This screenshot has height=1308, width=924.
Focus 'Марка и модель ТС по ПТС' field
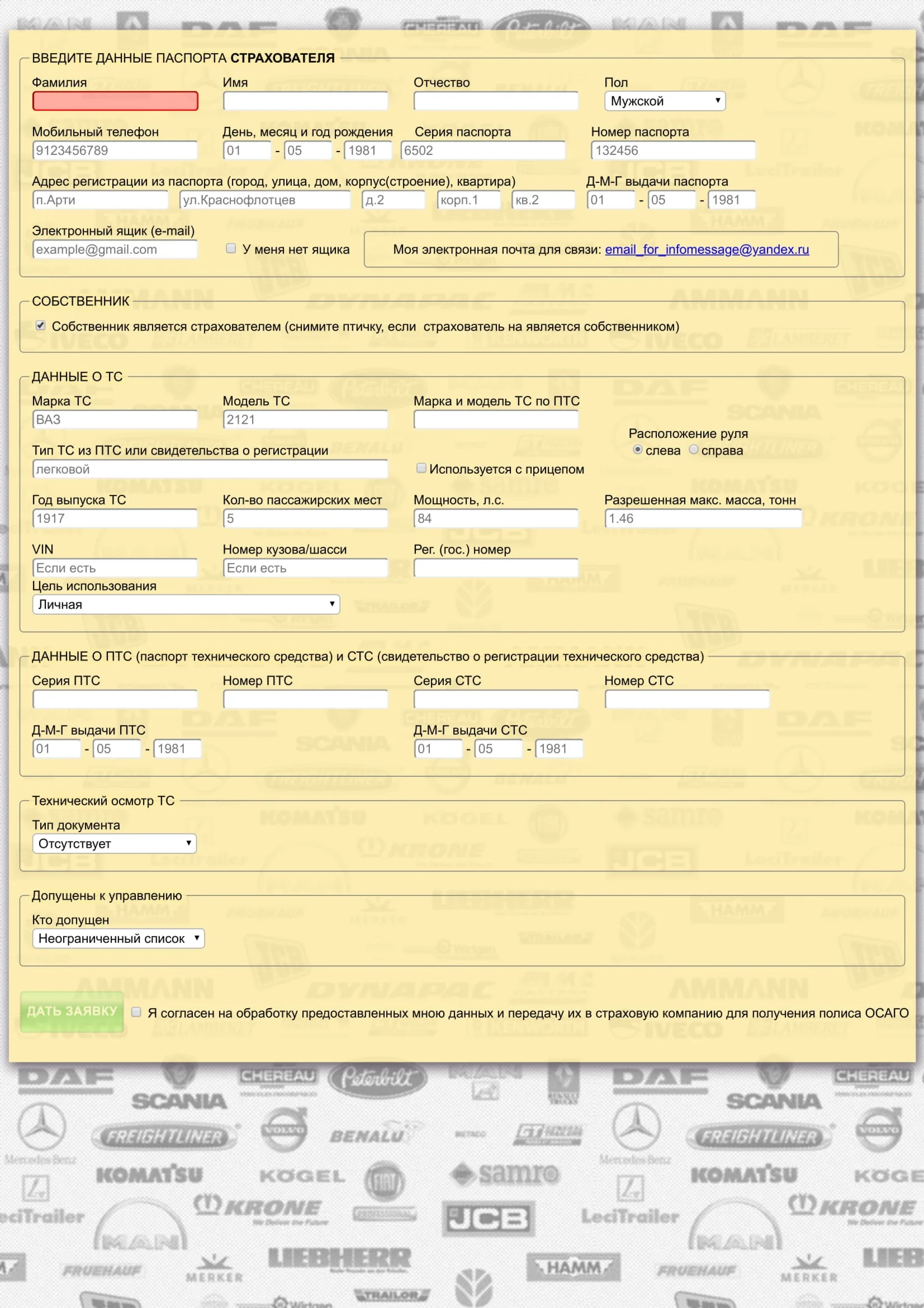click(496, 420)
